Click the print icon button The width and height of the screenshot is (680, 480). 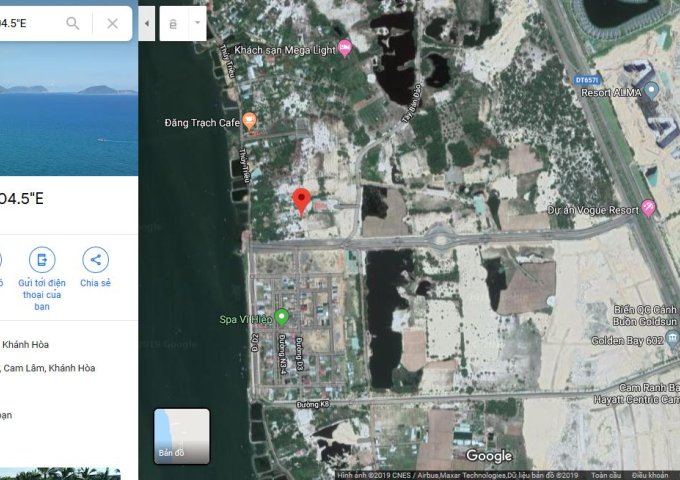(x=173, y=24)
